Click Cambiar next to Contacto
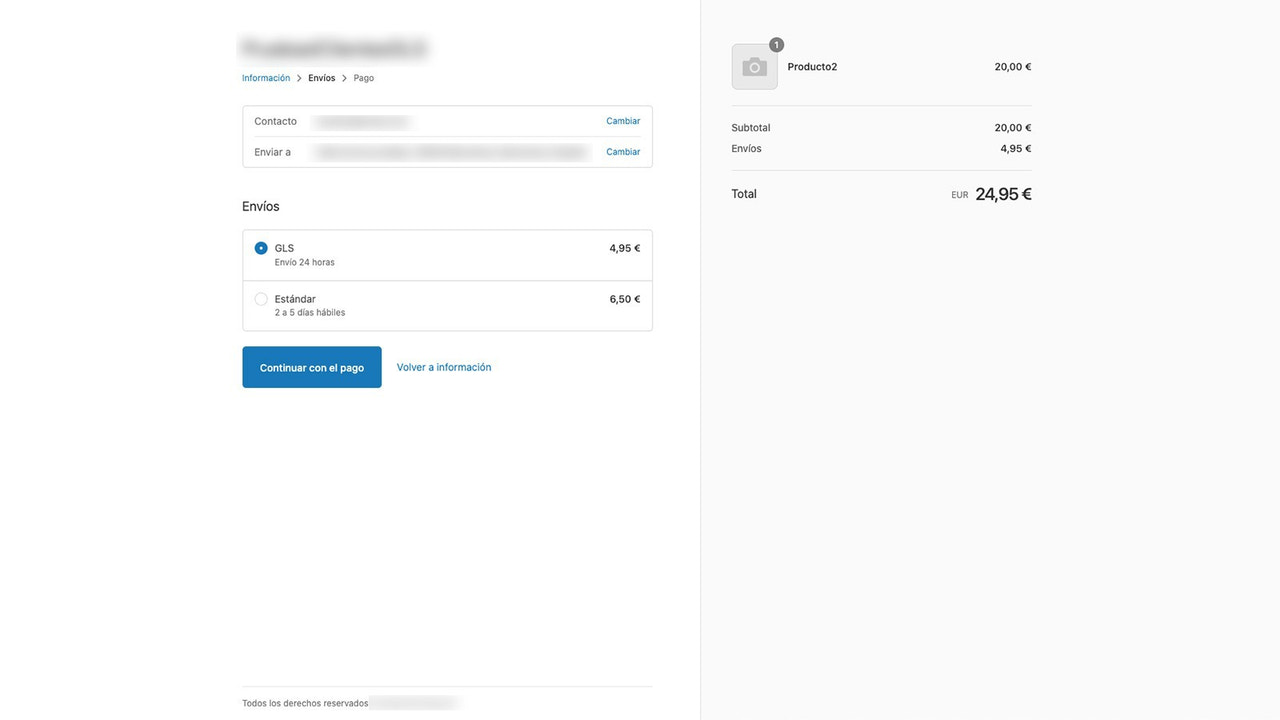1280x720 pixels. (x=622, y=120)
